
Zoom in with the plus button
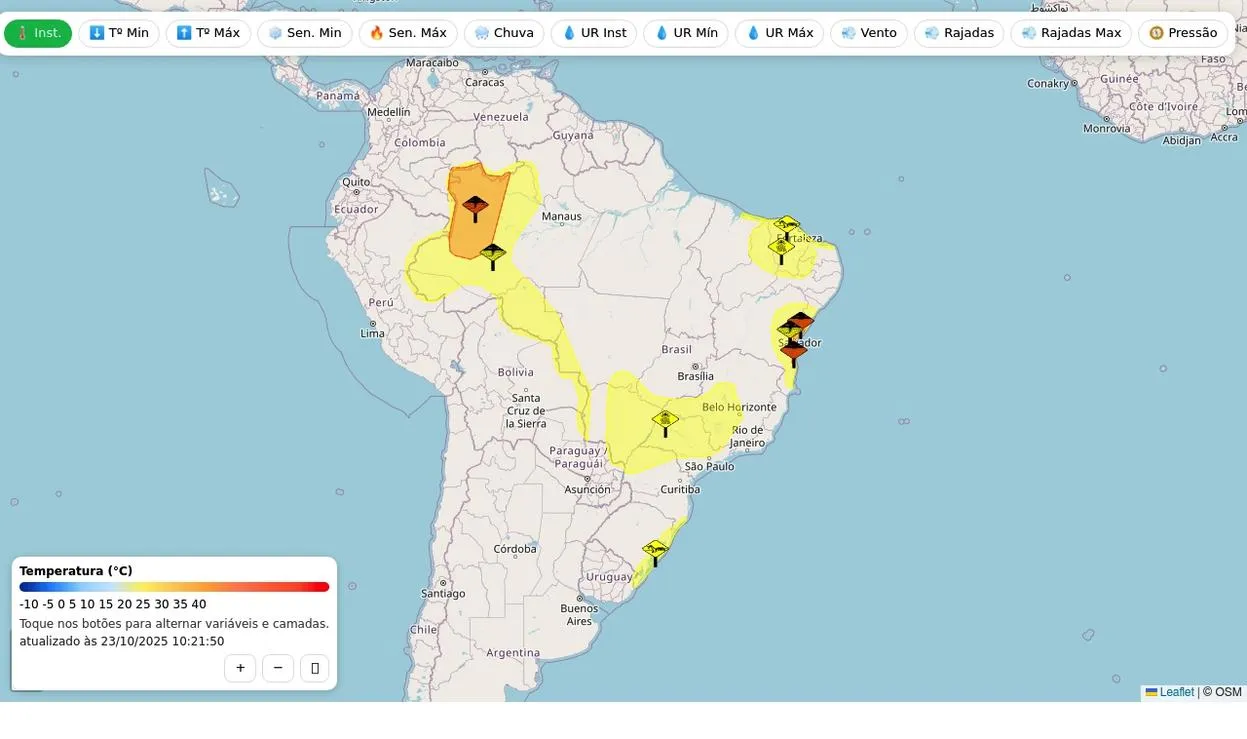tap(240, 668)
